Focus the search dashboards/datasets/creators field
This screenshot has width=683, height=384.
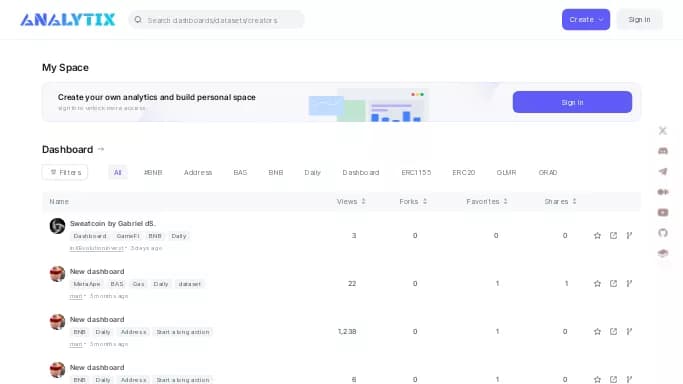[216, 20]
